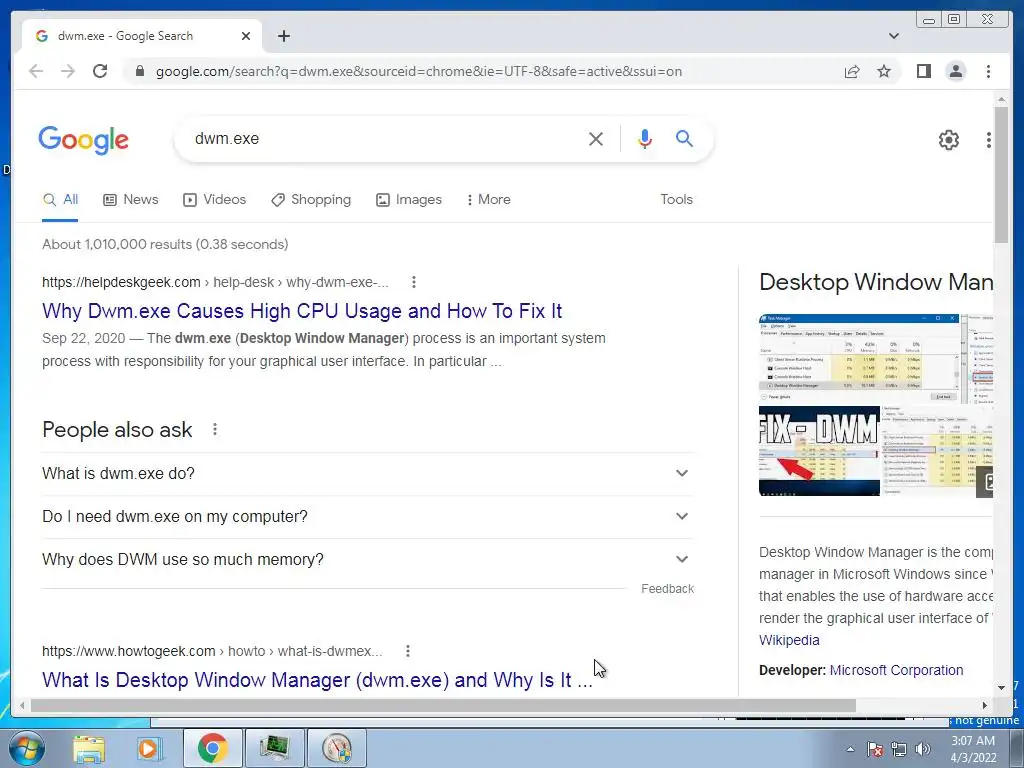Click the vertical scrollbar thumb

coord(1001,174)
